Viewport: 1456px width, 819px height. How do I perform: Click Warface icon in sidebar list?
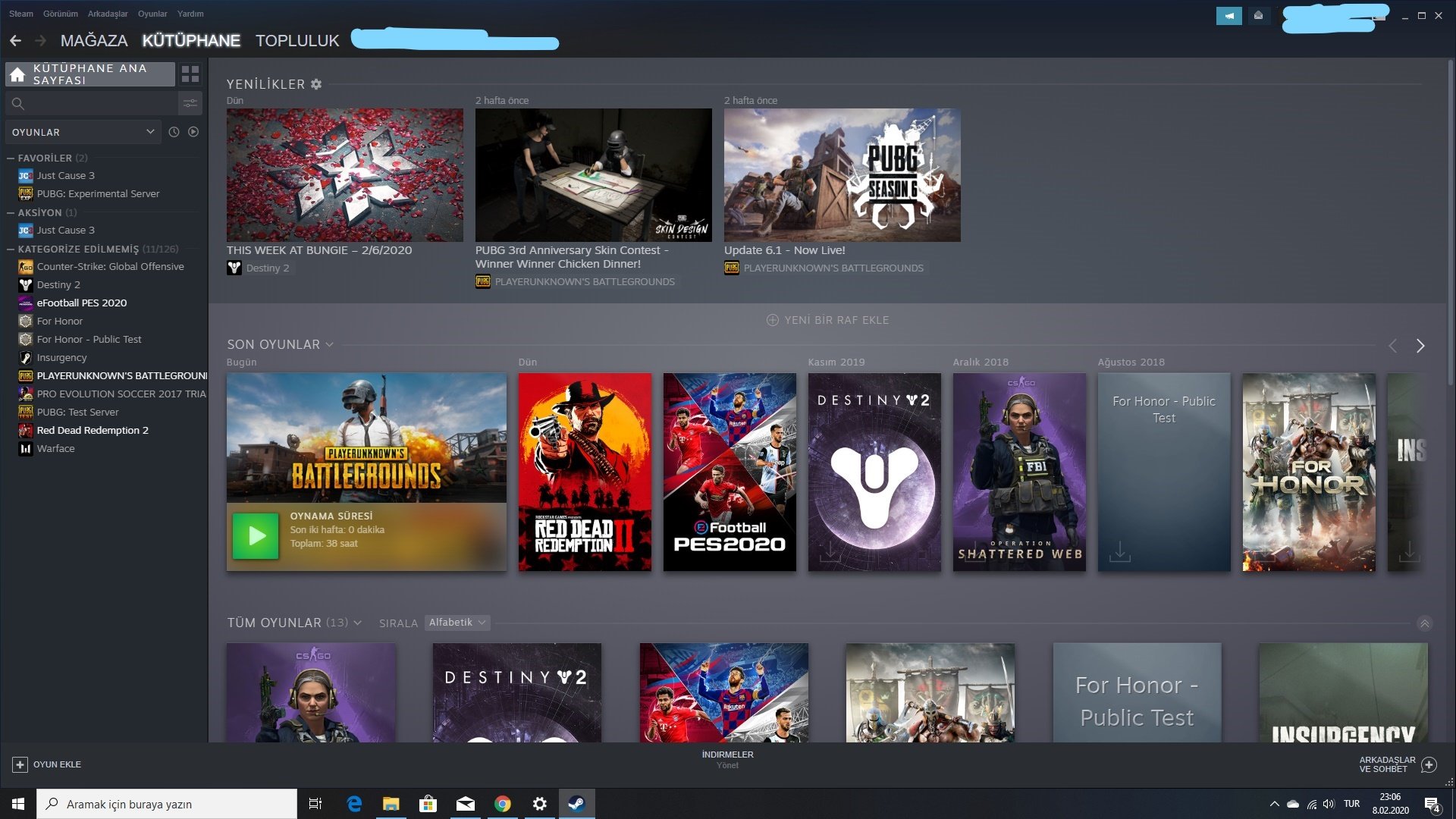pyautogui.click(x=26, y=449)
